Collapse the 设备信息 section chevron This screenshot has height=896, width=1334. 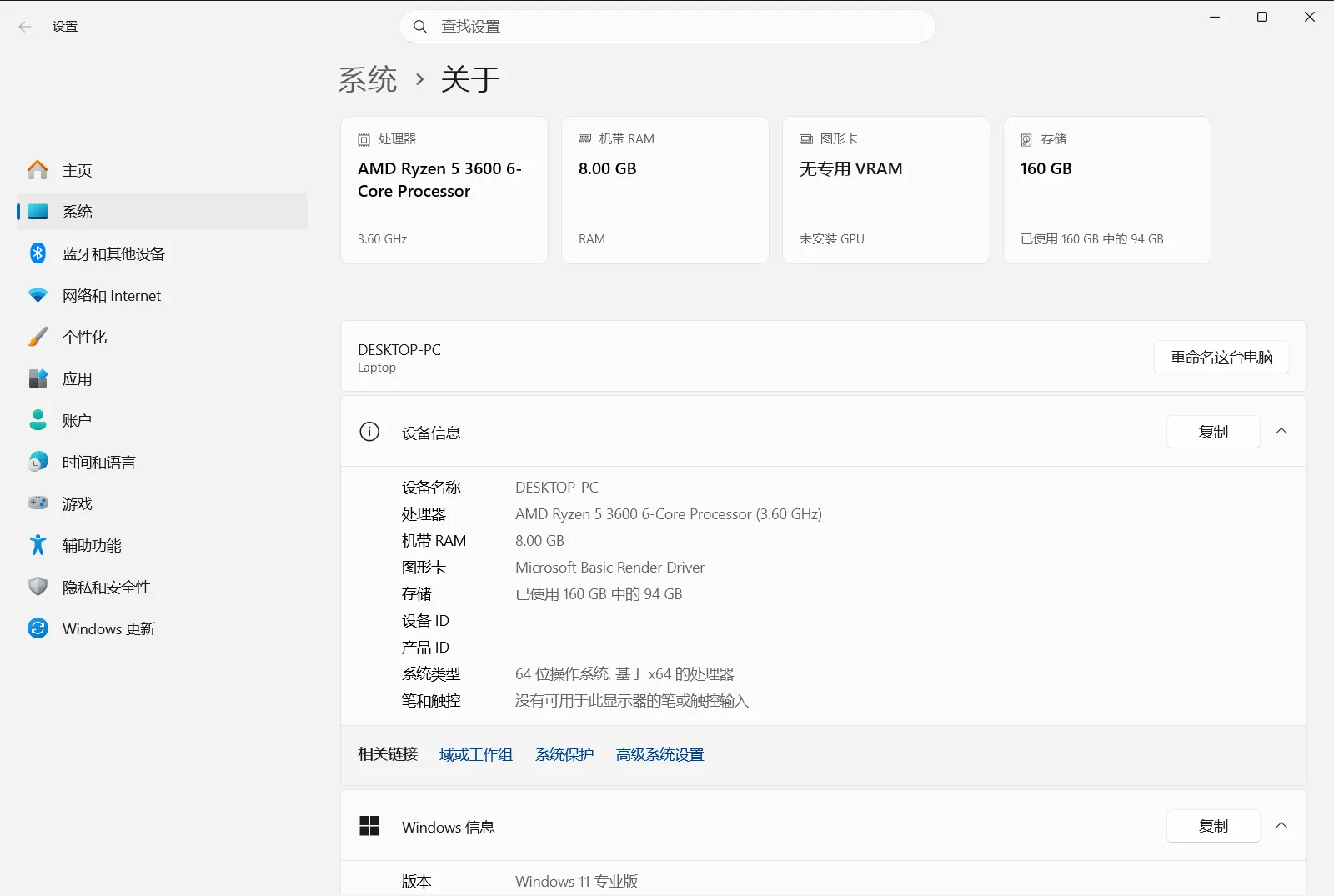pos(1281,432)
